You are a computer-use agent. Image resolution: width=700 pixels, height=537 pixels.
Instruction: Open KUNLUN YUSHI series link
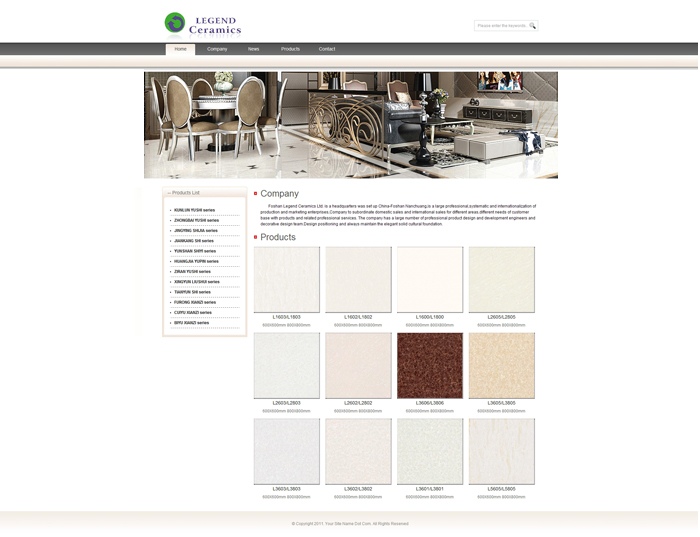[x=194, y=210]
